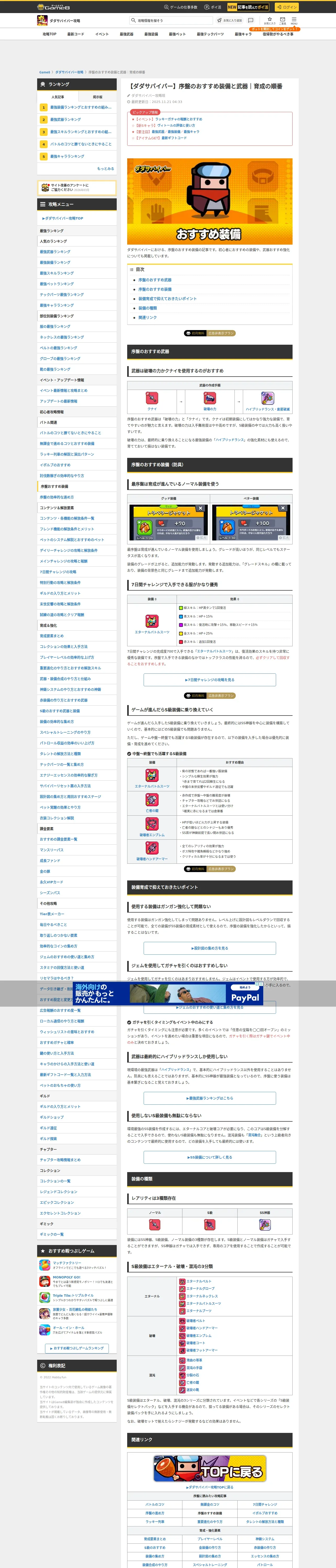Click the Dada Survivor game icon near site title
This screenshot has height=1568, width=336.
(43, 21)
